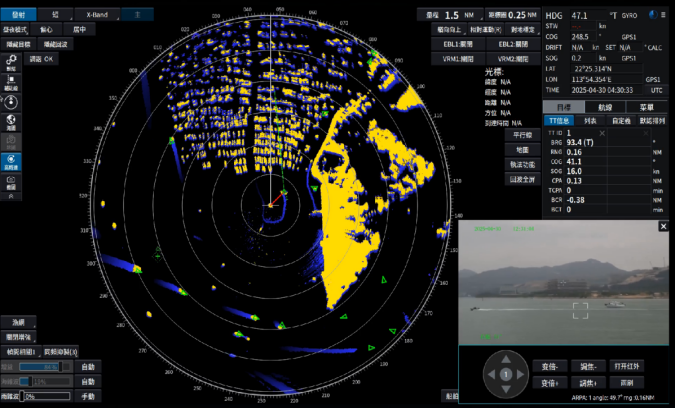675x408 pixels.
Task: Adjust the sea clutter slider
Action: pos(45,381)
